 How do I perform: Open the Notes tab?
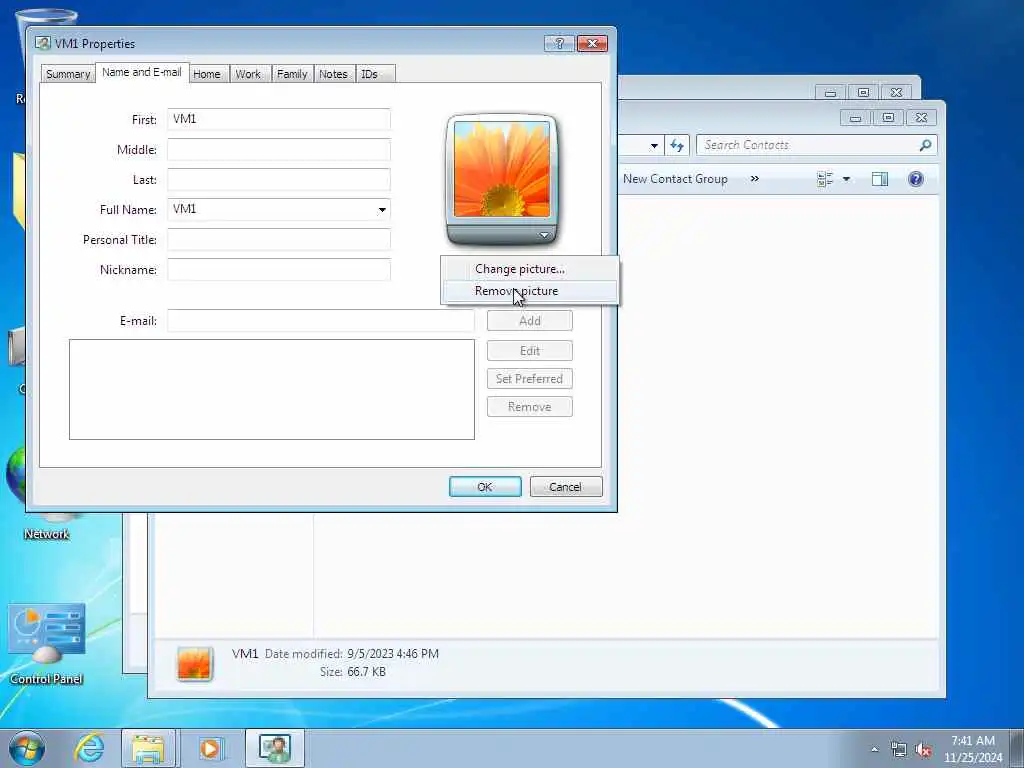pyautogui.click(x=333, y=74)
